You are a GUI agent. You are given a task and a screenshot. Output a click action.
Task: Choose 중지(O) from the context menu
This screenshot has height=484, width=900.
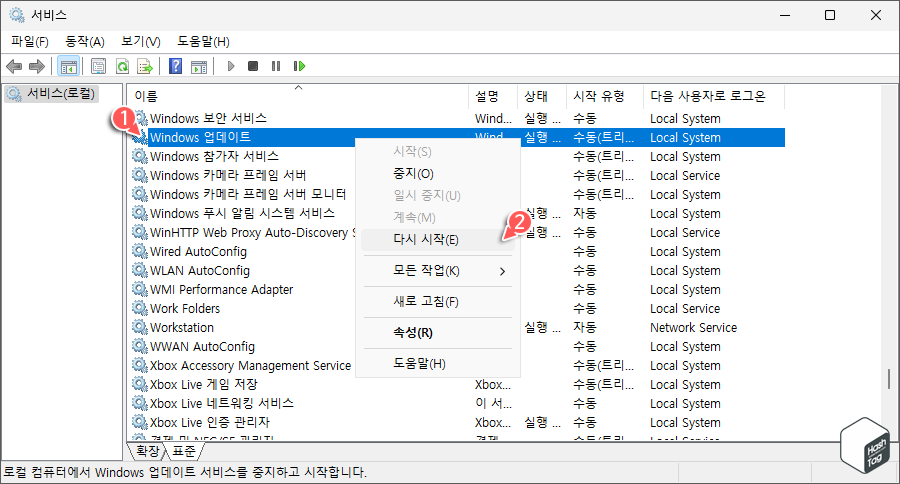click(438, 173)
